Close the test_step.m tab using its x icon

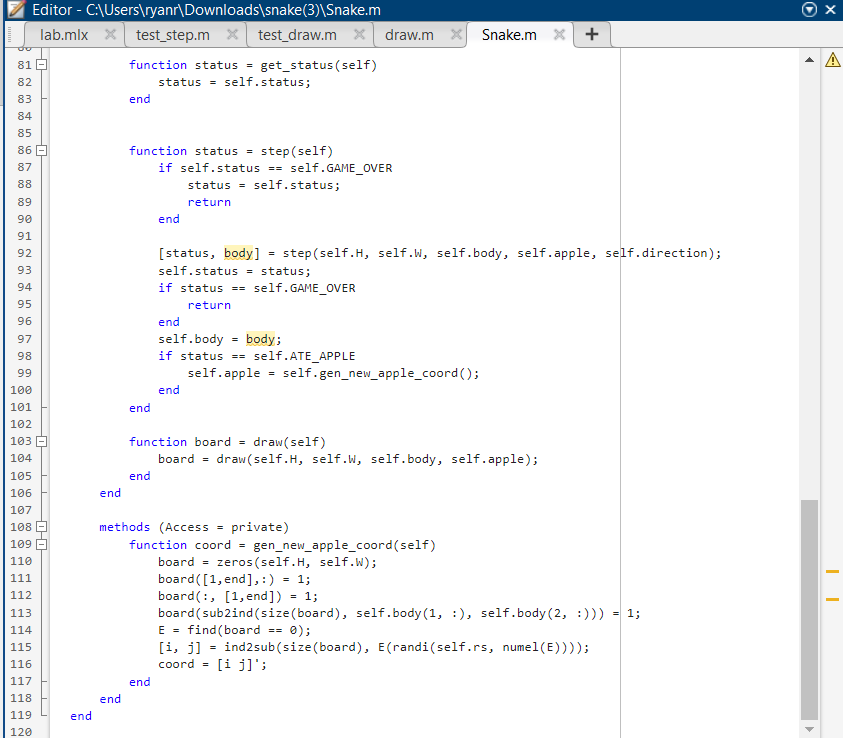231,33
